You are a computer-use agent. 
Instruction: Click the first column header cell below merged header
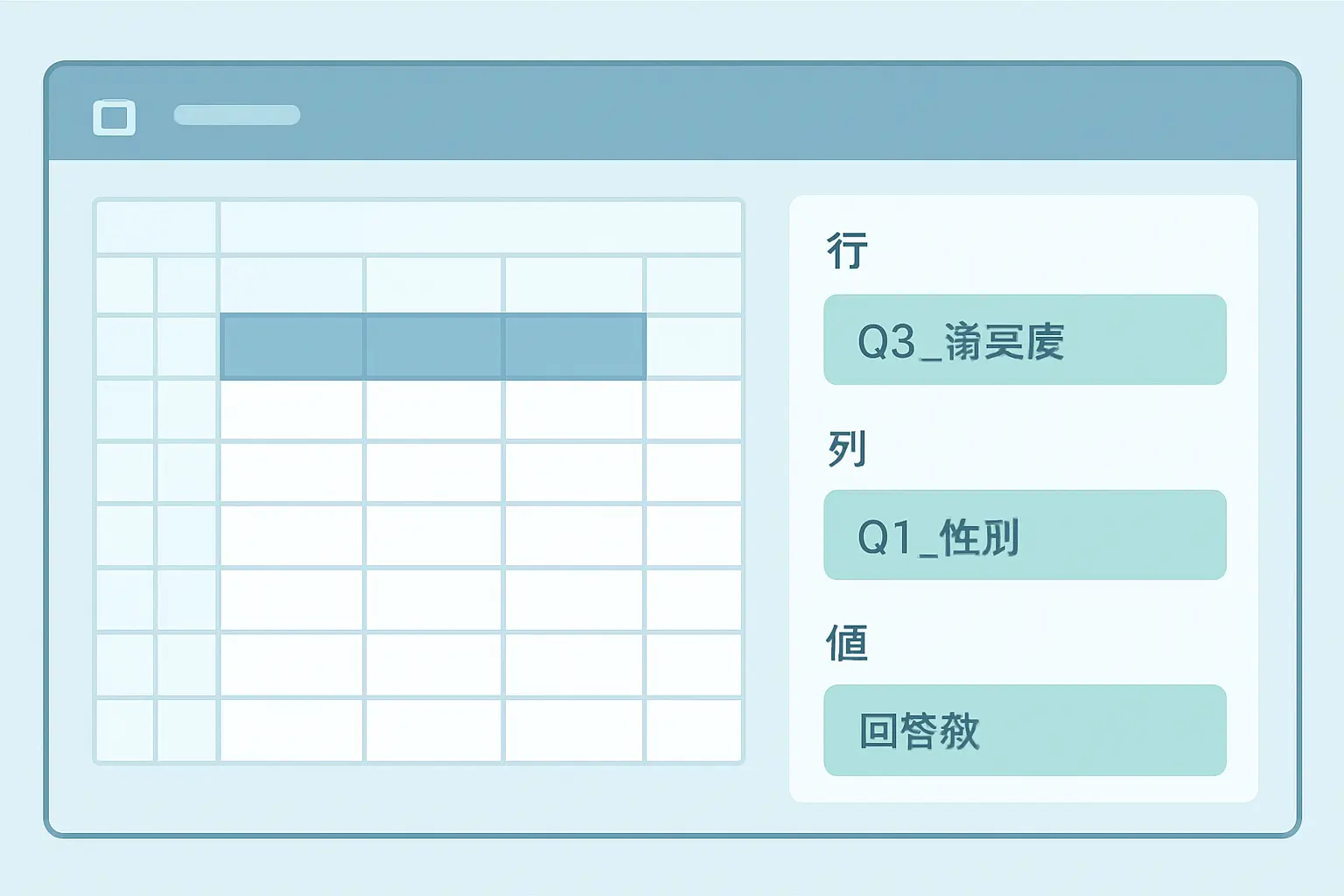coord(291,284)
